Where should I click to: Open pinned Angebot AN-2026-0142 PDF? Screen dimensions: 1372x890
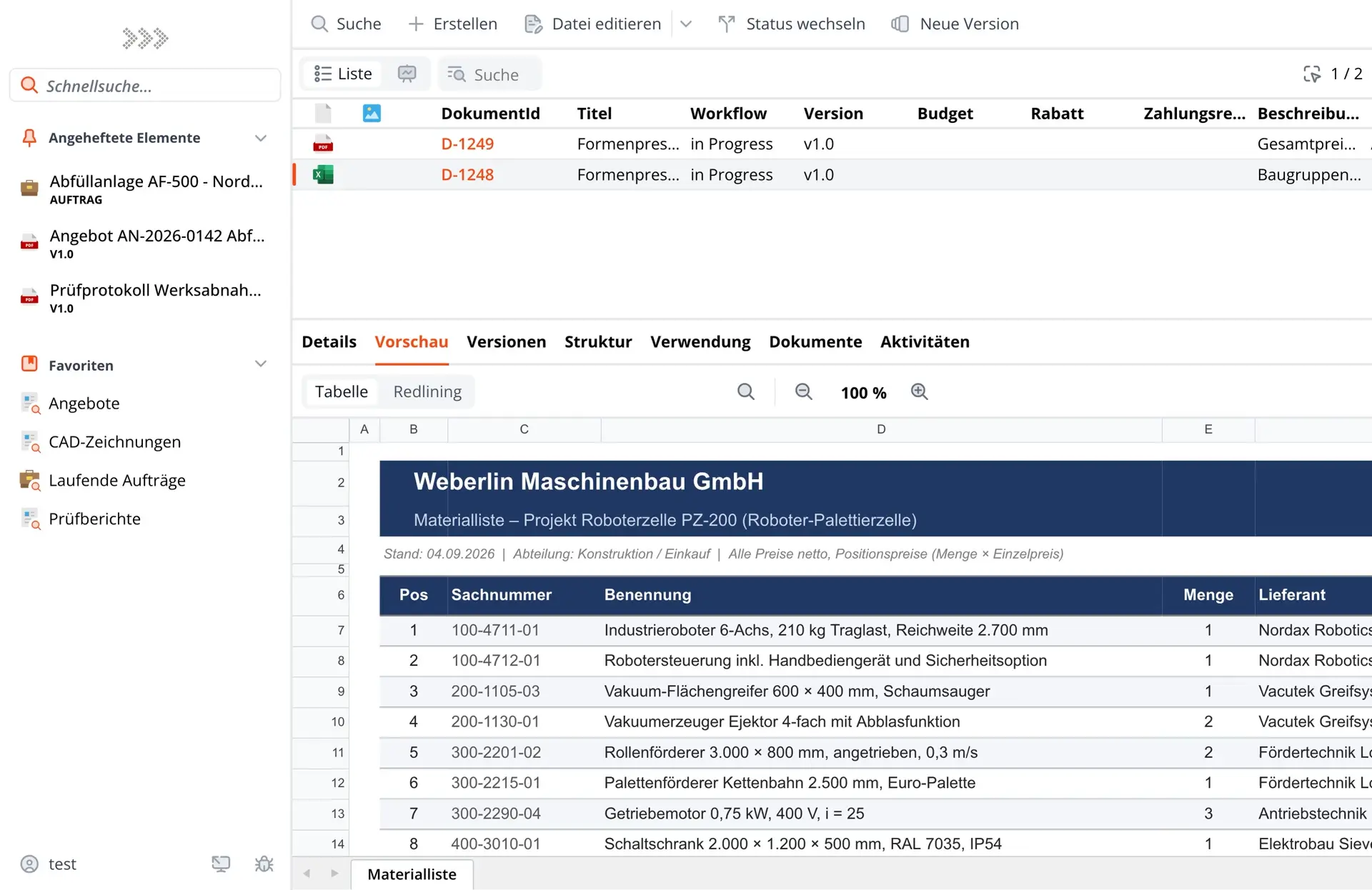point(144,243)
